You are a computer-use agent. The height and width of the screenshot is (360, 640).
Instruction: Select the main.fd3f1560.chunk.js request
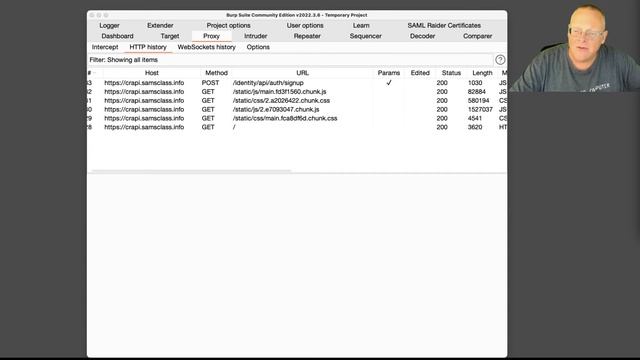297,92
